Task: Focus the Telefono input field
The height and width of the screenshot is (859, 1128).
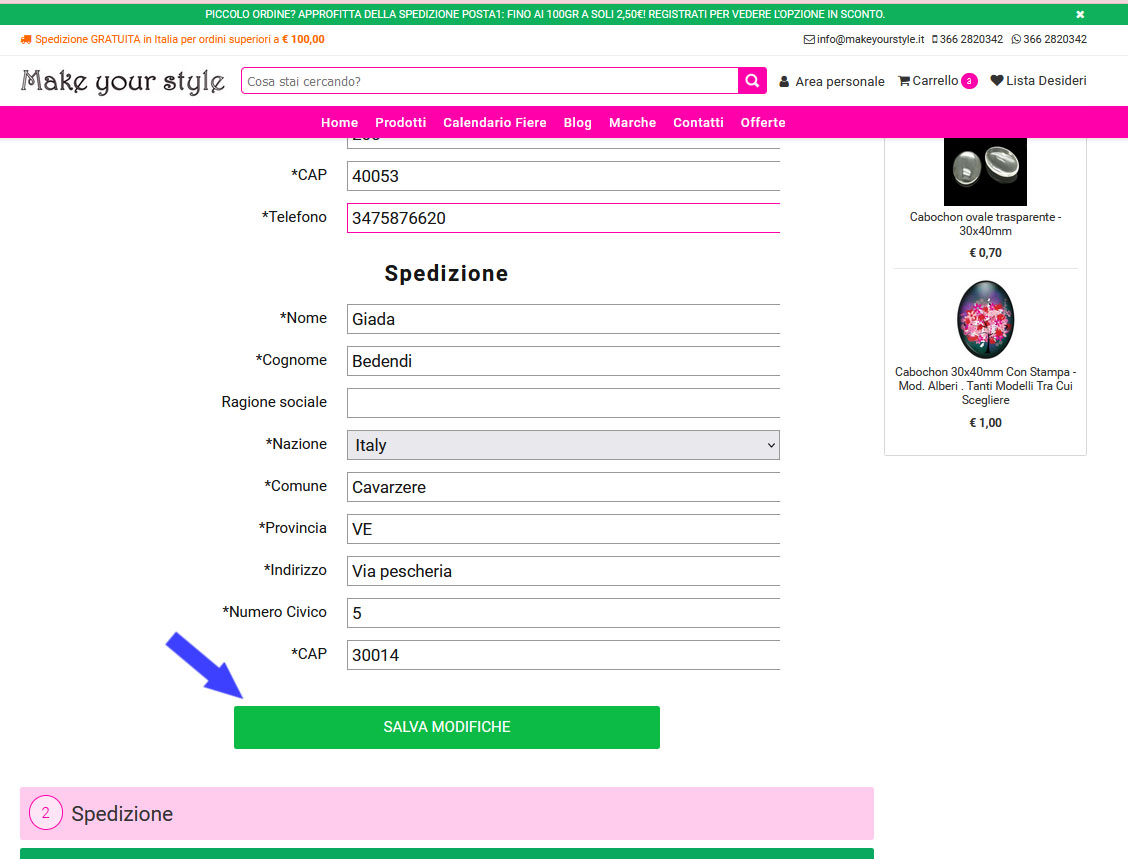Action: click(563, 218)
